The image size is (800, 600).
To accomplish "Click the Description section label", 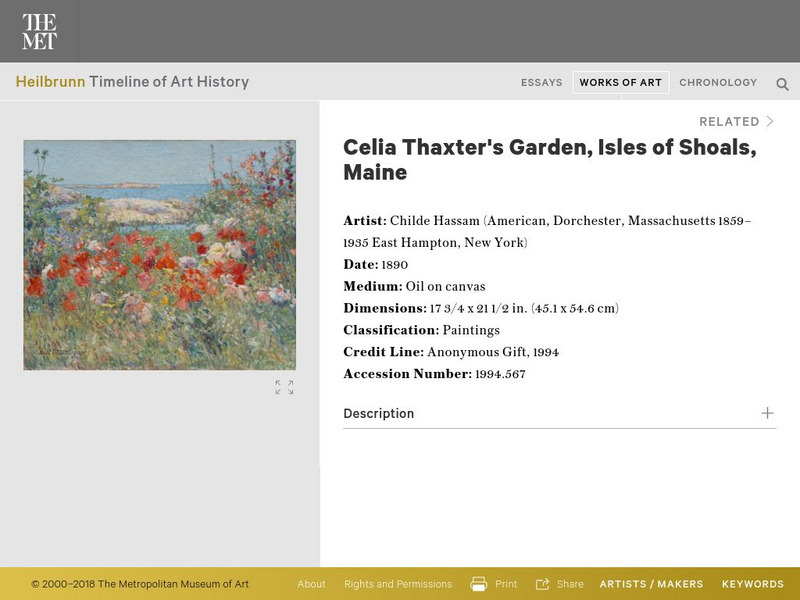I will point(379,413).
